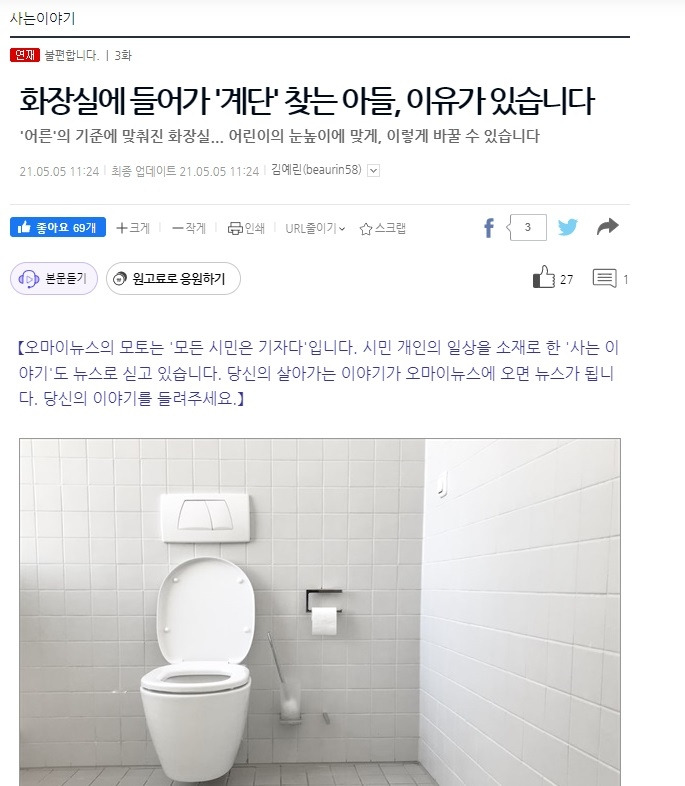Share the article on Twitter
This screenshot has height=786, width=685.
tap(567, 228)
